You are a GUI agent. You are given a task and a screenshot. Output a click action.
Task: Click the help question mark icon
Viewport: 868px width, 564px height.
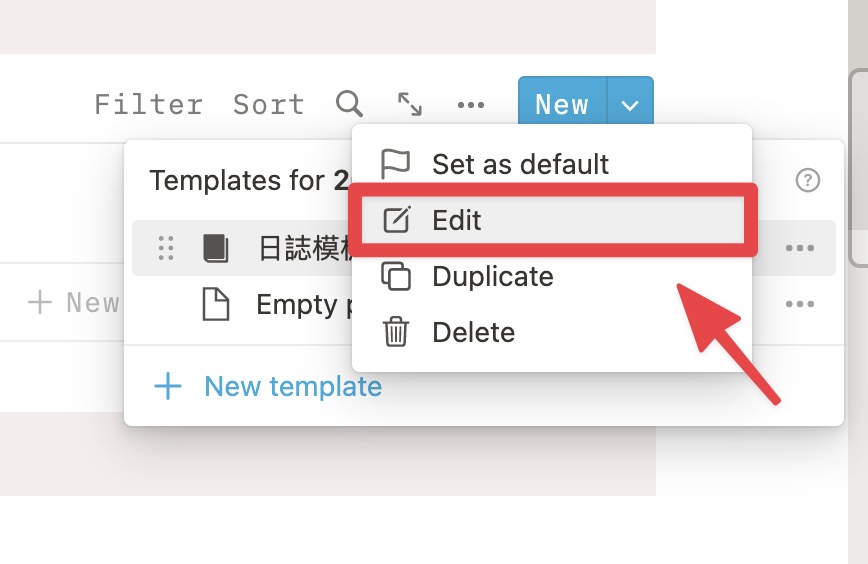(808, 180)
